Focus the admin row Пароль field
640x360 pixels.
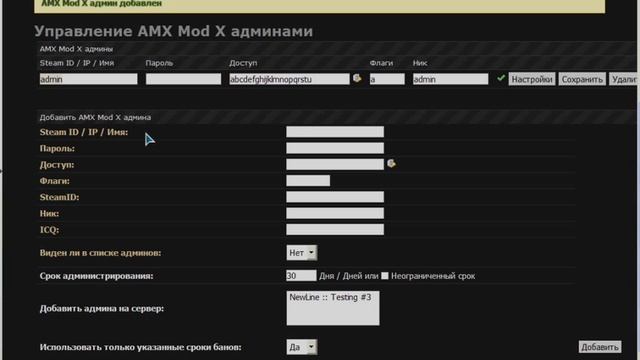click(x=183, y=79)
